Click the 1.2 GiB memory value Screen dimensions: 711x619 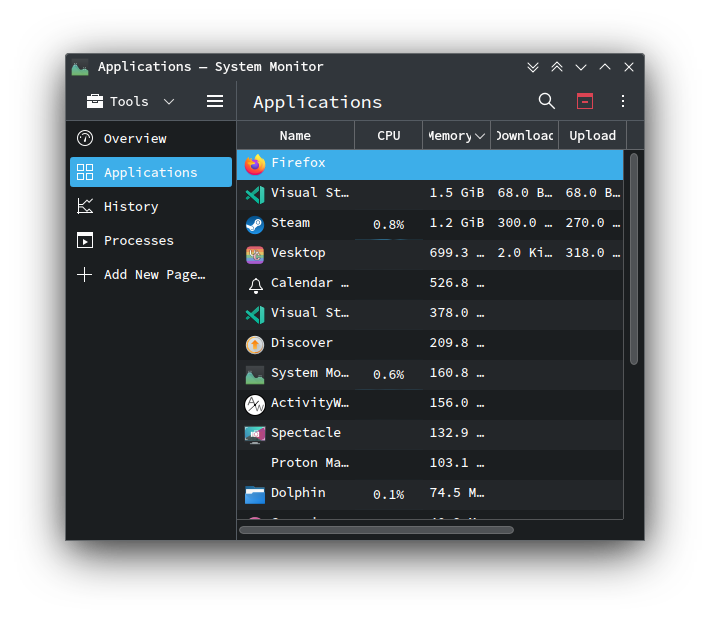point(457,223)
